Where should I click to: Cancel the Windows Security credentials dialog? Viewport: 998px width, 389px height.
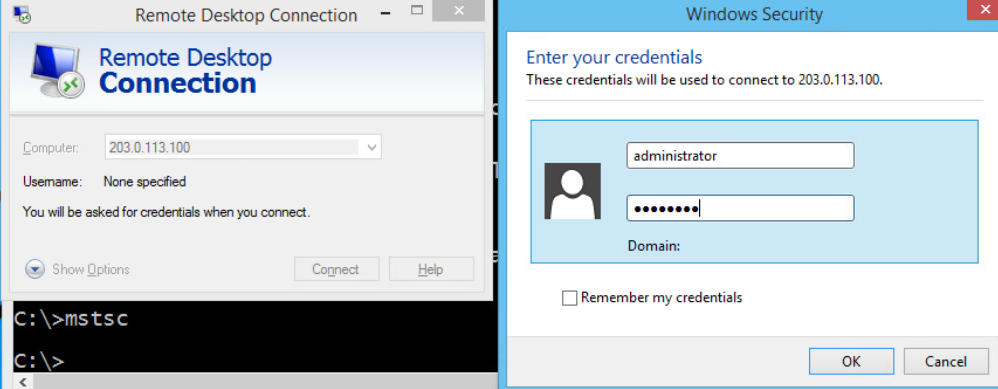[946, 362]
